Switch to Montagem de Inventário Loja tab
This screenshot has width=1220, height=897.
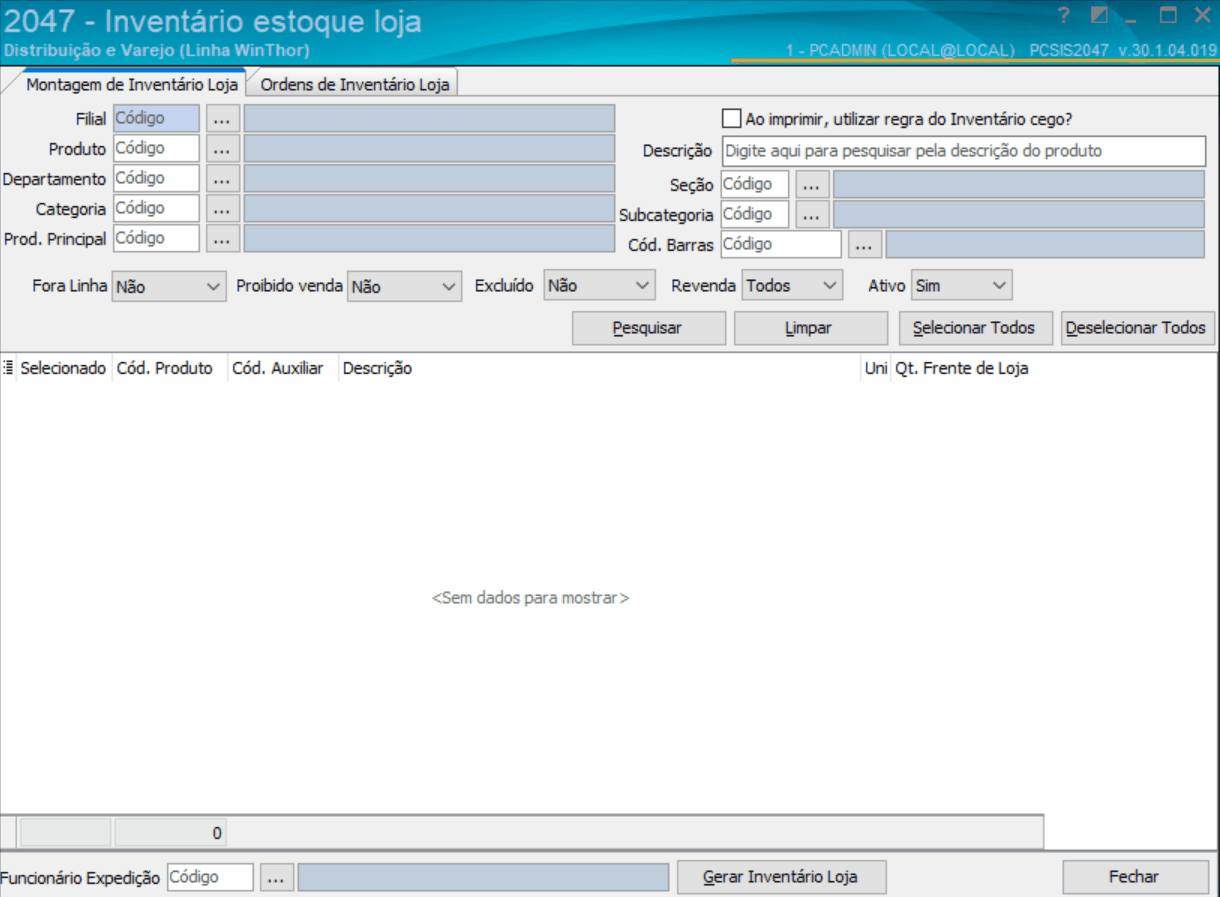coord(132,84)
